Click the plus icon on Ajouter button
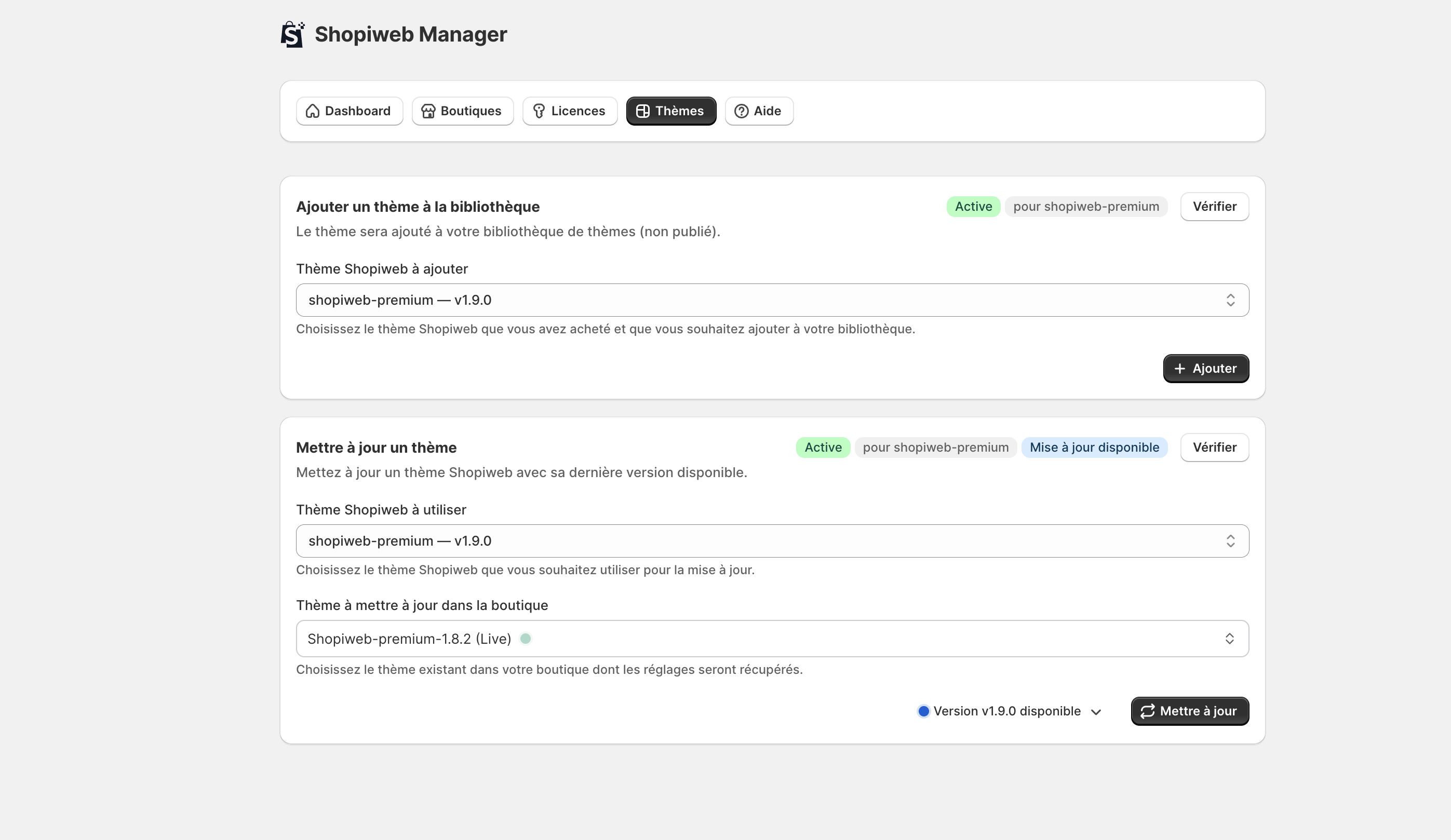 [x=1179, y=369]
